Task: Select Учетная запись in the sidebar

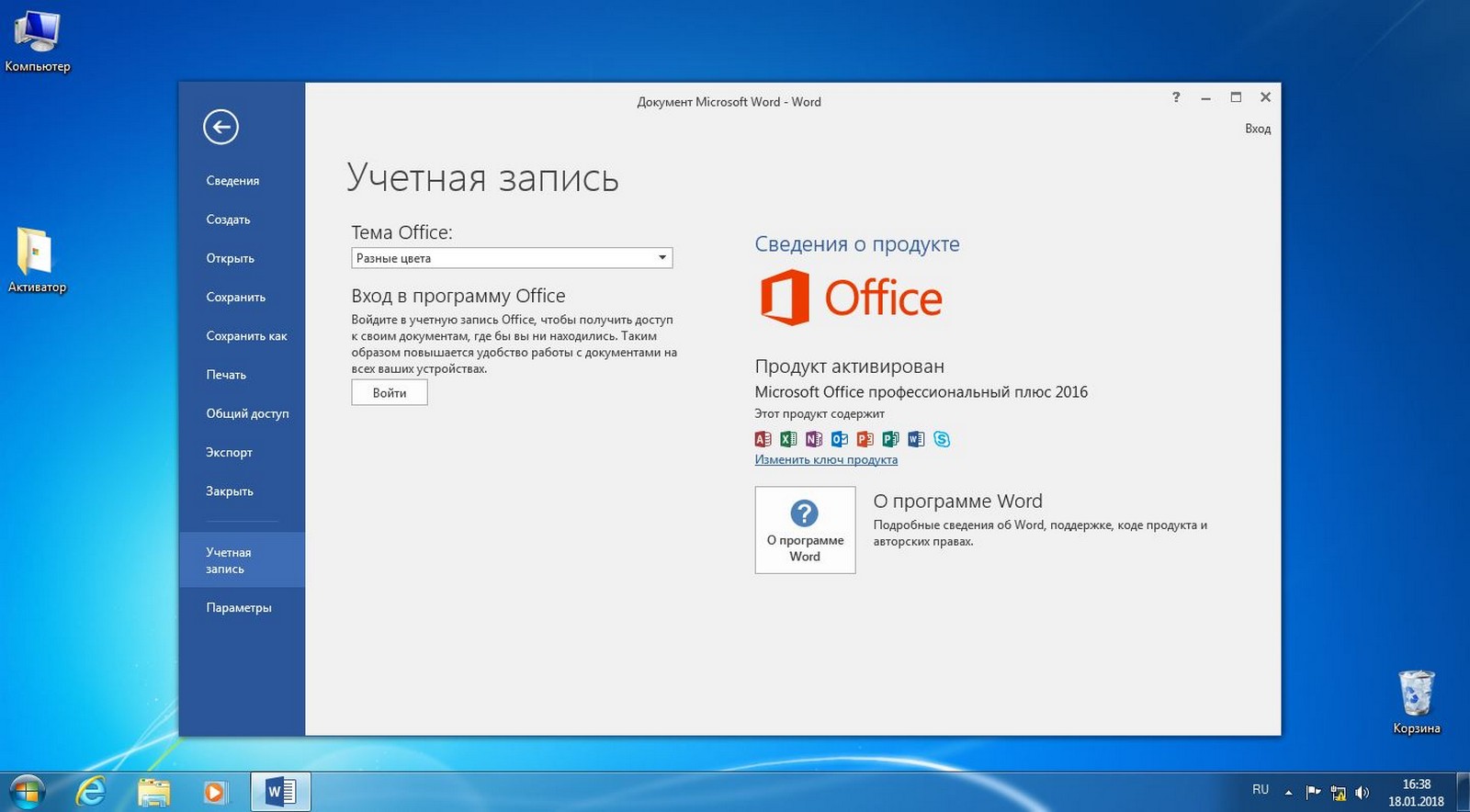Action: [242, 560]
